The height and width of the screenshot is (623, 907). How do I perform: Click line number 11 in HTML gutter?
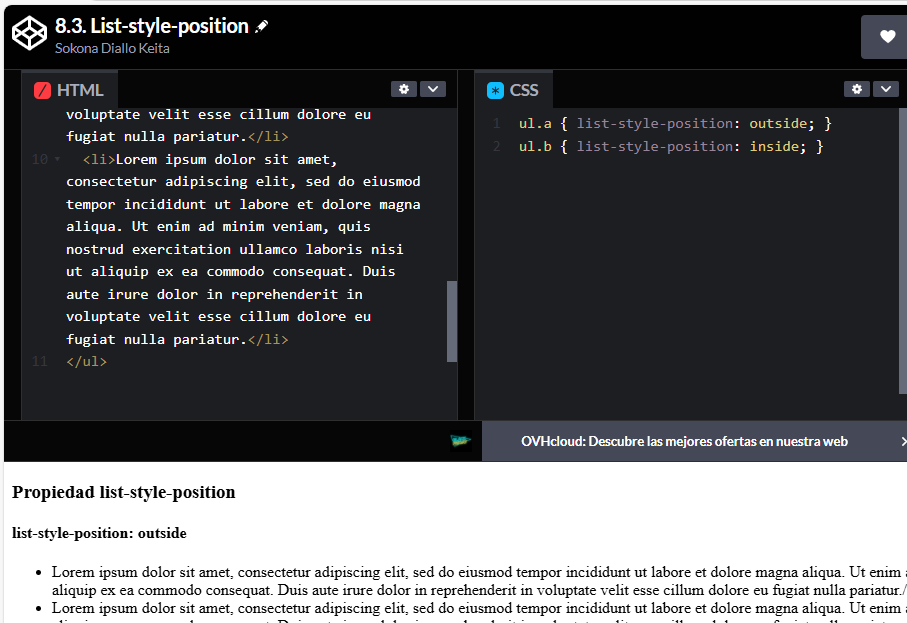coord(39,362)
